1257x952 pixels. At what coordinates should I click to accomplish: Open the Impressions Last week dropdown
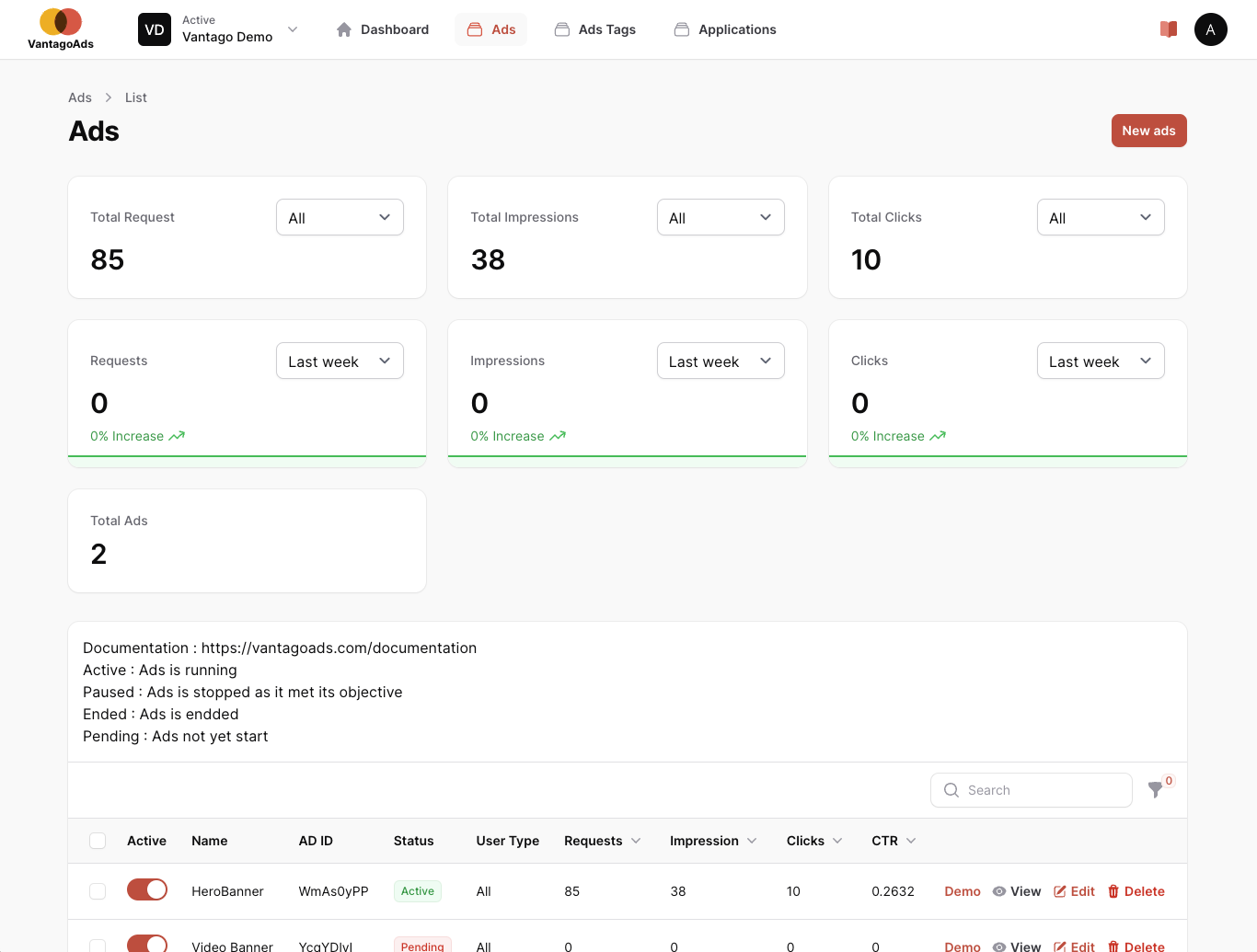click(x=721, y=361)
